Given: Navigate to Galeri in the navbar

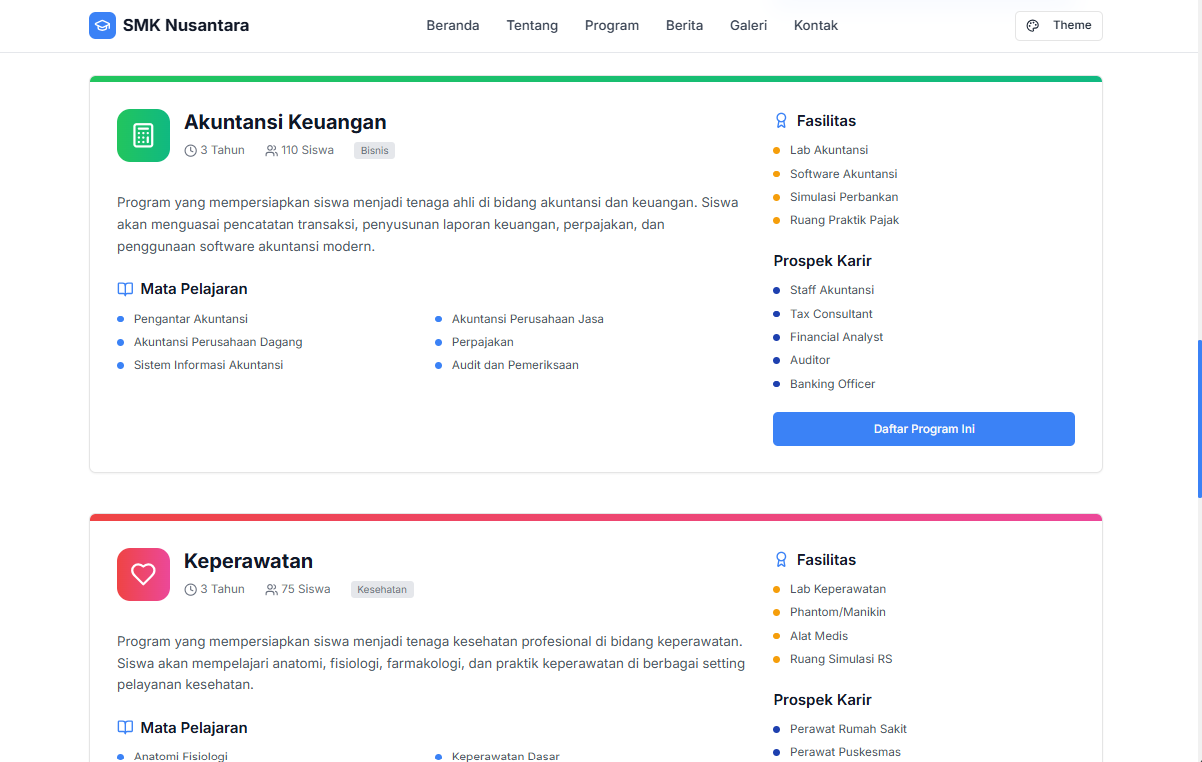Looking at the screenshot, I should pyautogui.click(x=748, y=26).
